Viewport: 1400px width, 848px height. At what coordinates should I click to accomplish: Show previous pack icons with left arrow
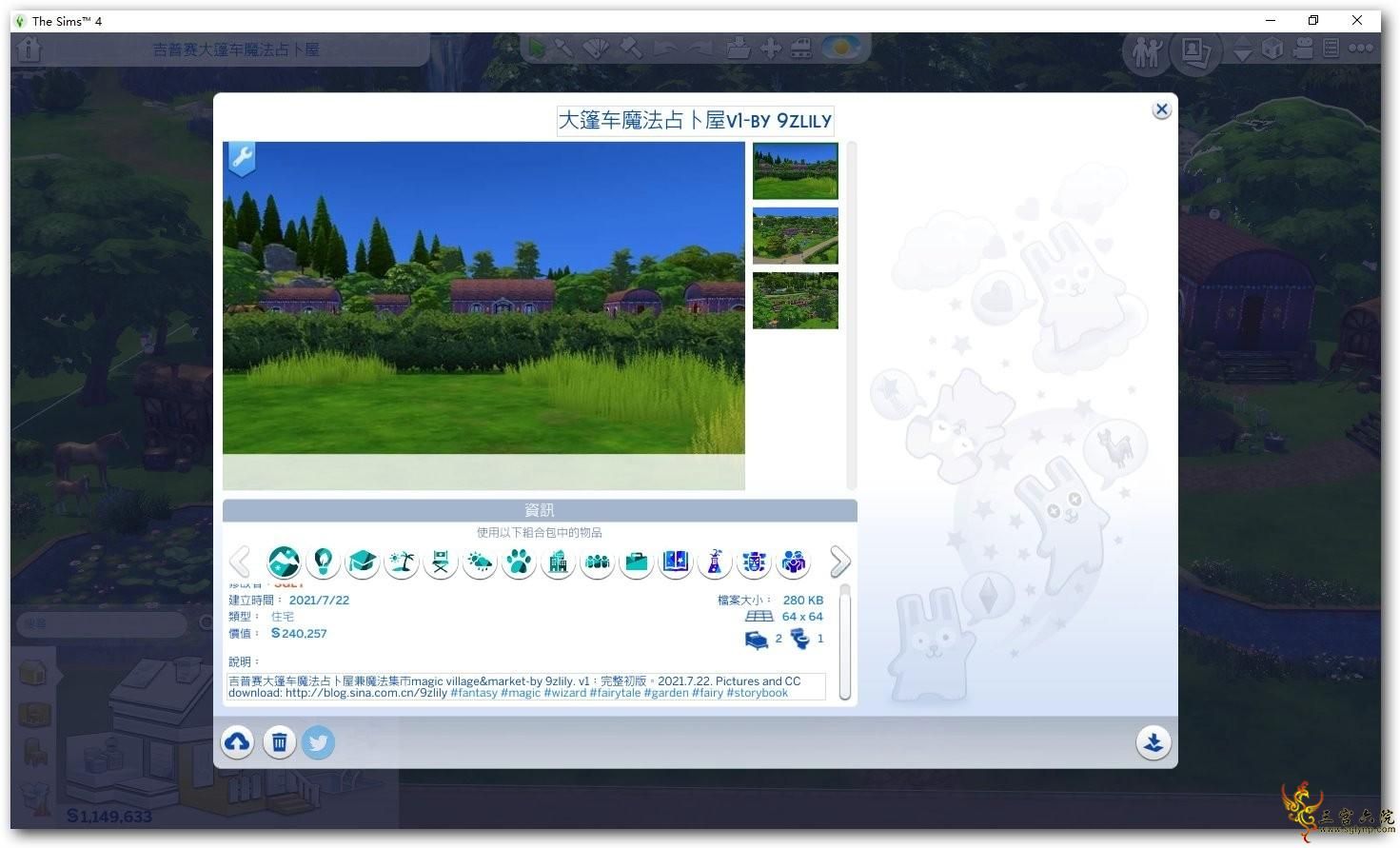(240, 562)
